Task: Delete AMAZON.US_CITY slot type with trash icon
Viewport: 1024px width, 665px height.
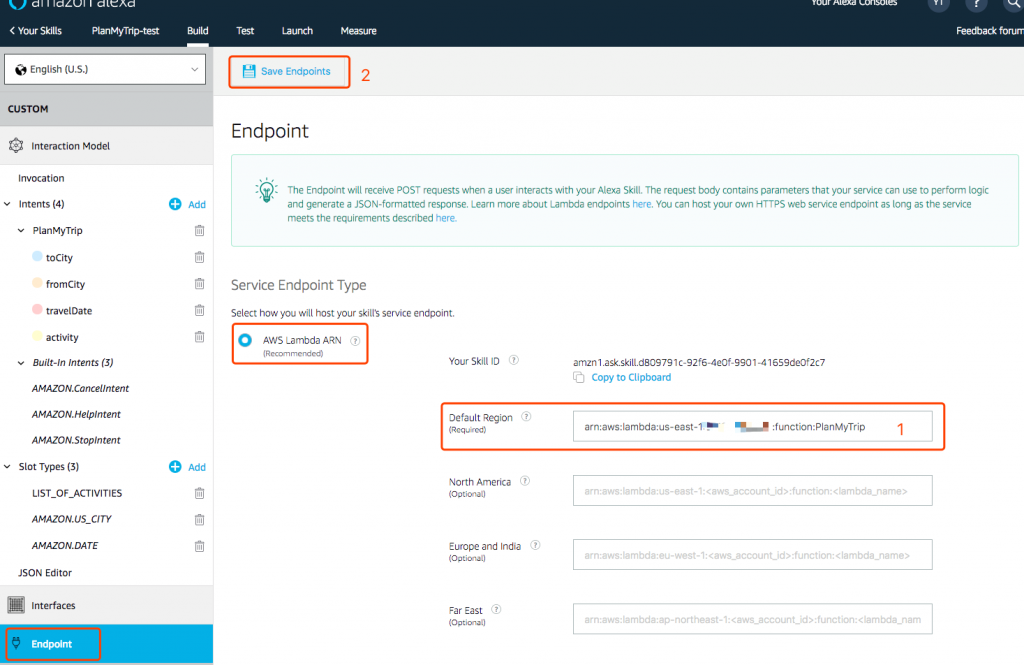Action: (199, 519)
